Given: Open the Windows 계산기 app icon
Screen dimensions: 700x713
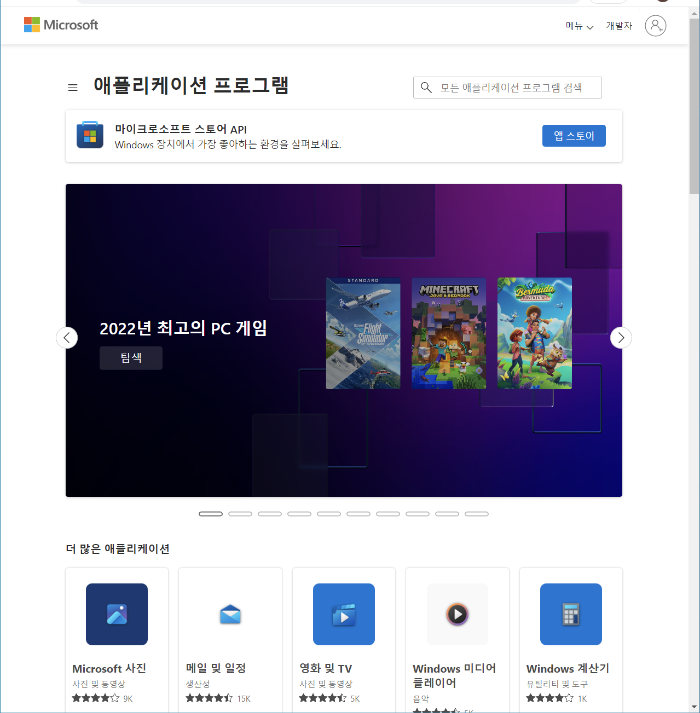Looking at the screenshot, I should [571, 614].
